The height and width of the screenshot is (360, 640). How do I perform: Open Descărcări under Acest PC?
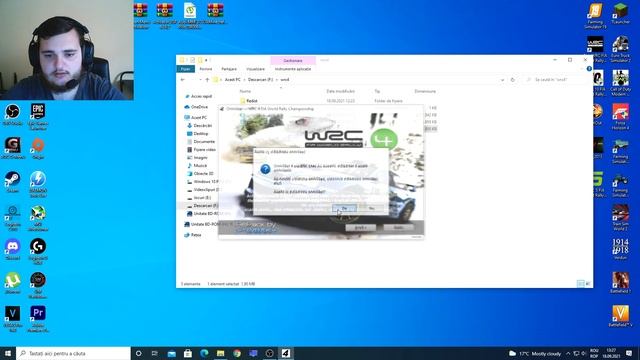tap(200, 126)
